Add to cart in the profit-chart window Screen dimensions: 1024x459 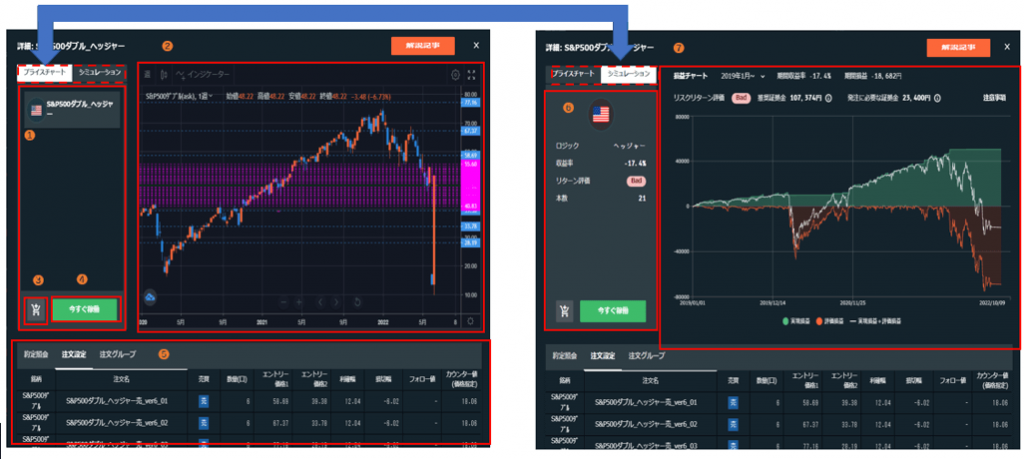coord(565,311)
